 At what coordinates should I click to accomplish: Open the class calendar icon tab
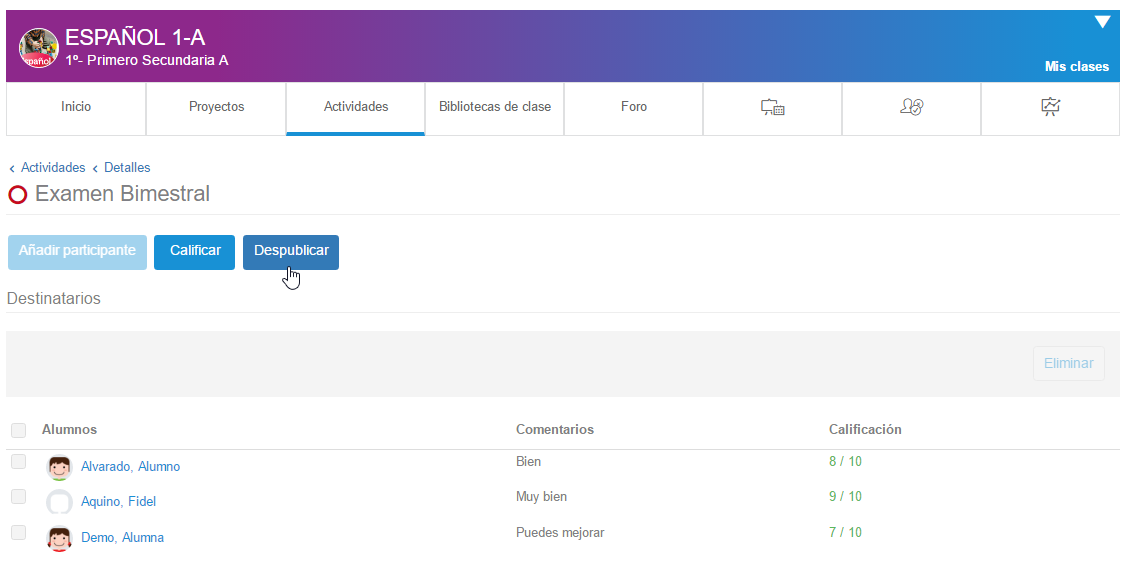(x=772, y=107)
